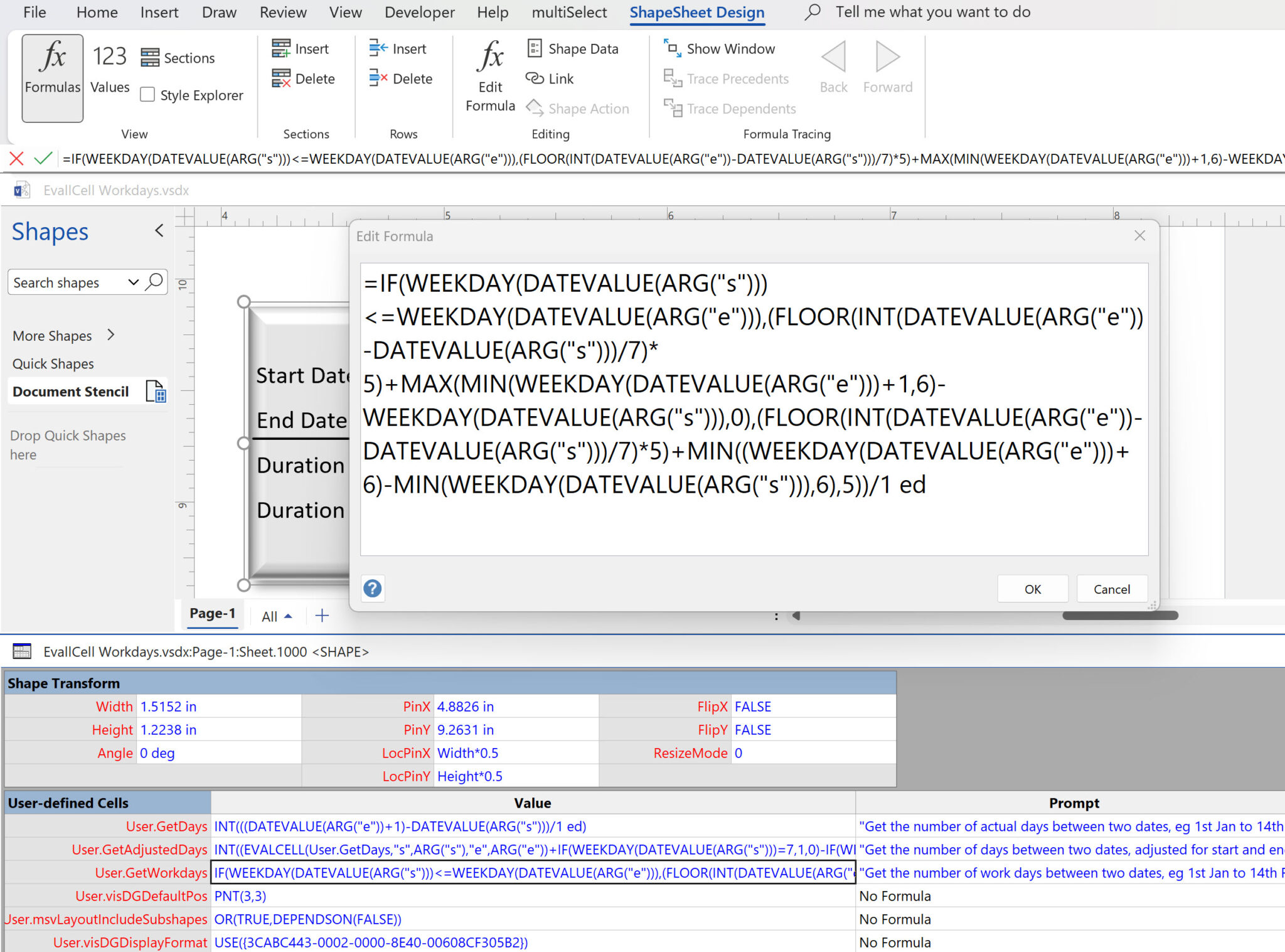1285x952 pixels.
Task: Confirm formula with the OK button
Action: coord(1032,589)
